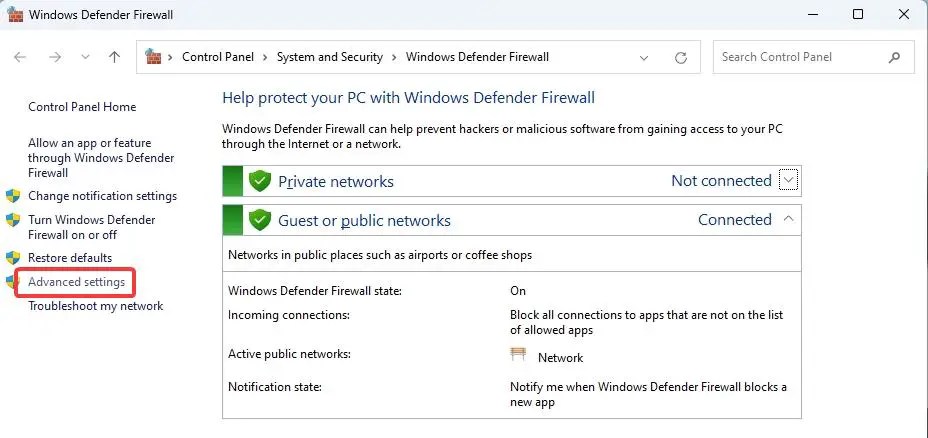Refresh the Control Panel page

tap(681, 57)
